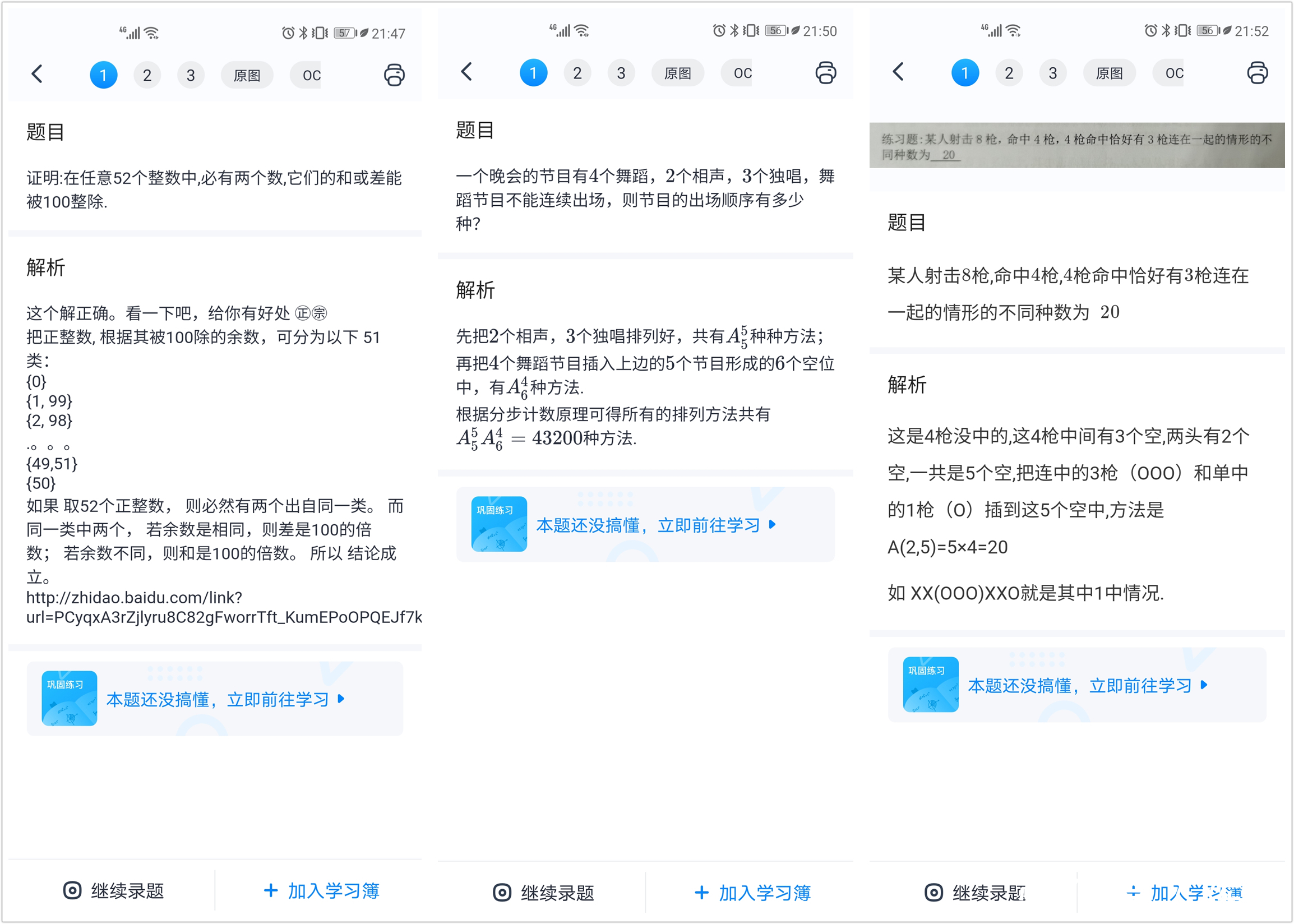This screenshot has width=1294, height=924.
Task: Tap the back arrow on the middle screen
Action: point(466,72)
